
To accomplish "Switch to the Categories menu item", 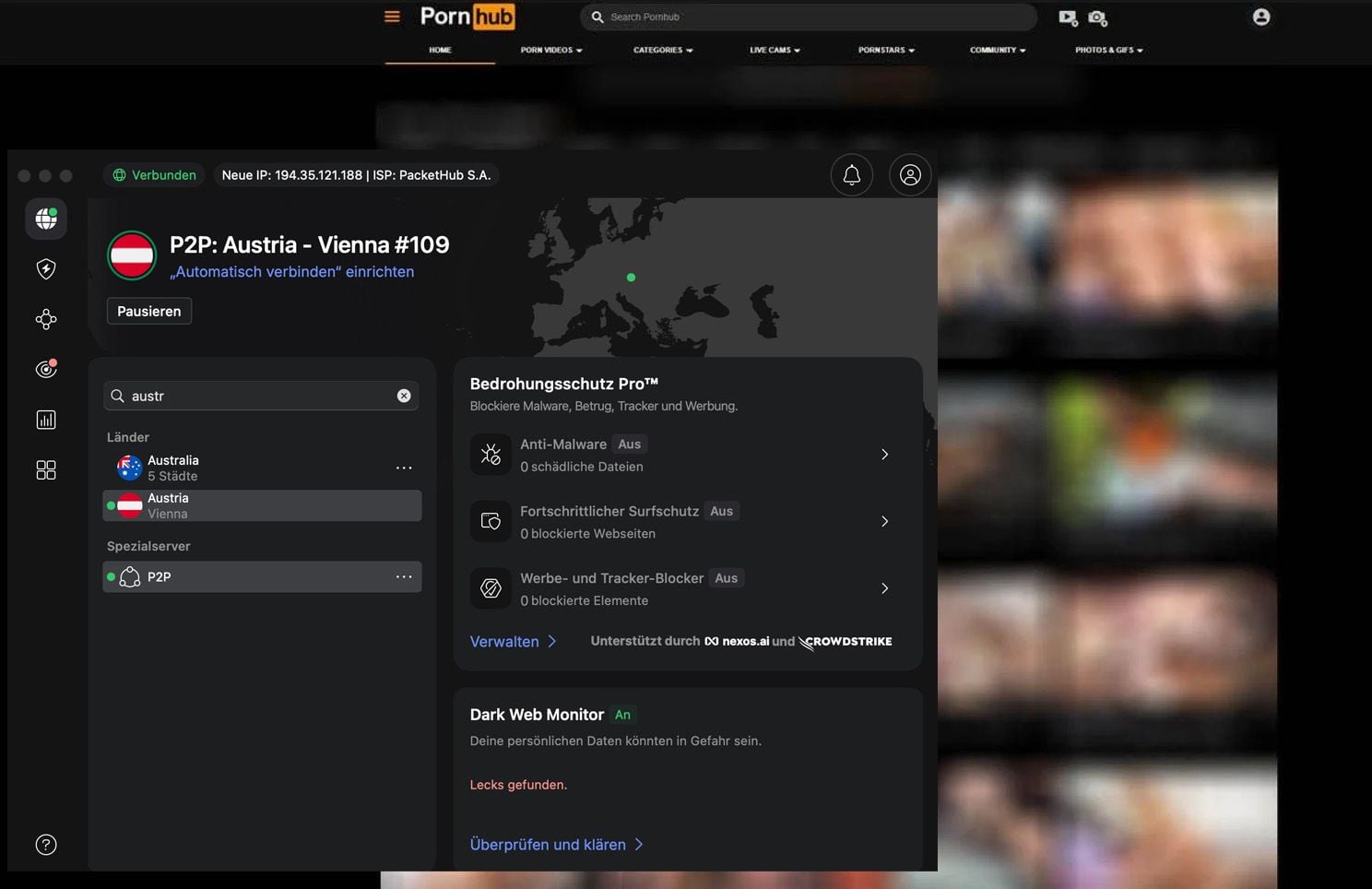I will [x=662, y=50].
